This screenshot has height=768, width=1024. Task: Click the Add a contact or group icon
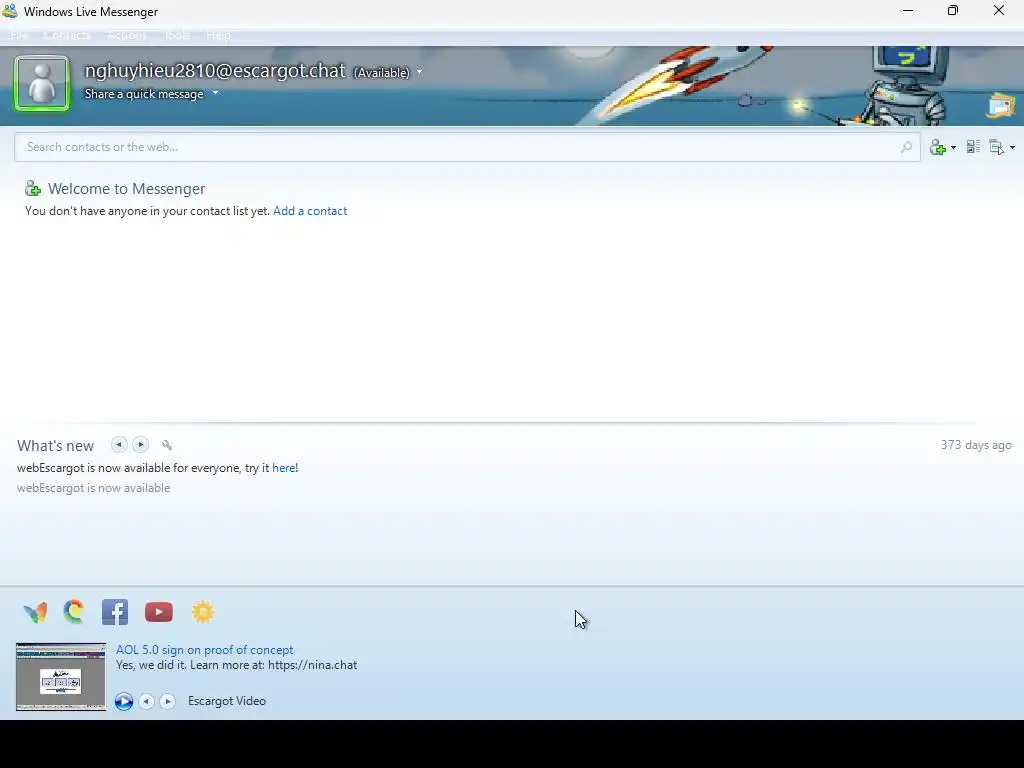[938, 148]
